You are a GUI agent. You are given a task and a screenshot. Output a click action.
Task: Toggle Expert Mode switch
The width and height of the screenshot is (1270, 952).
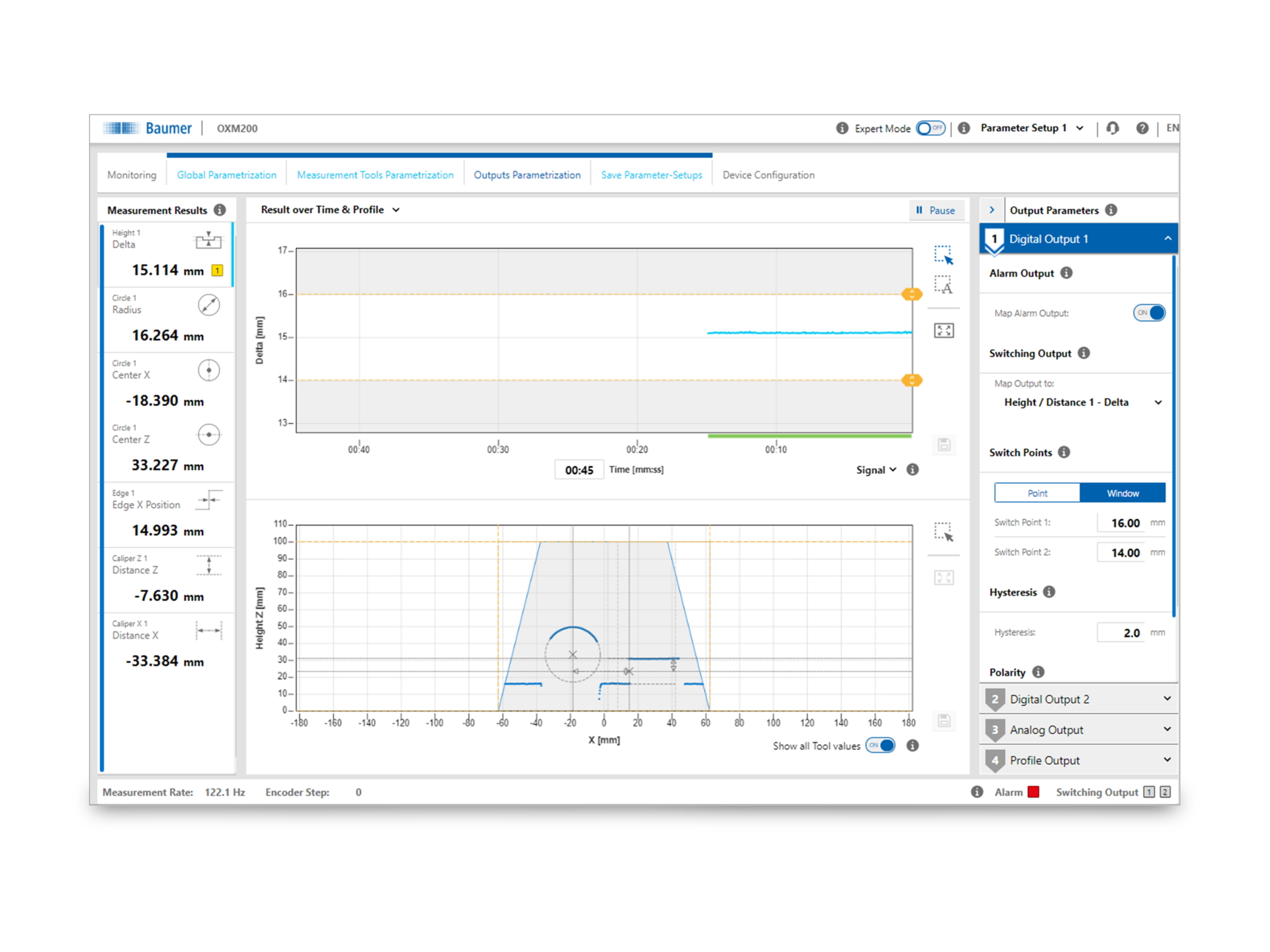pyautogui.click(x=930, y=128)
